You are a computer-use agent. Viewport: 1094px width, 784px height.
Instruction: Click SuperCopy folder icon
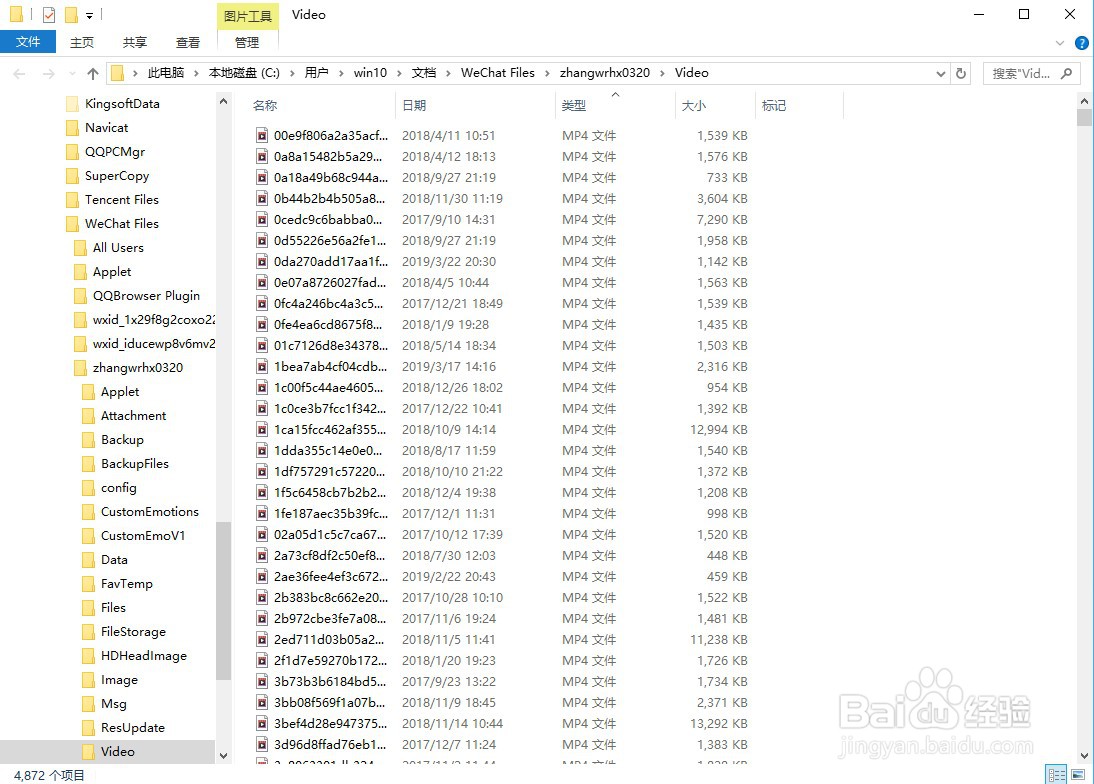pyautogui.click(x=72, y=176)
